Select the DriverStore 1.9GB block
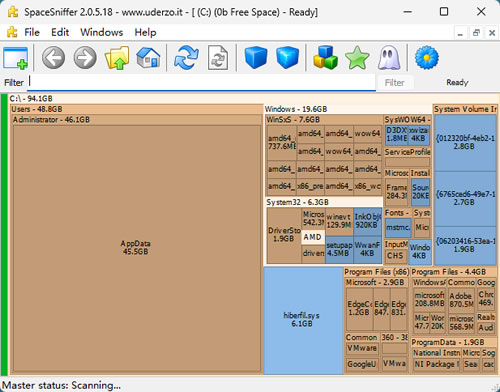 coord(284,235)
